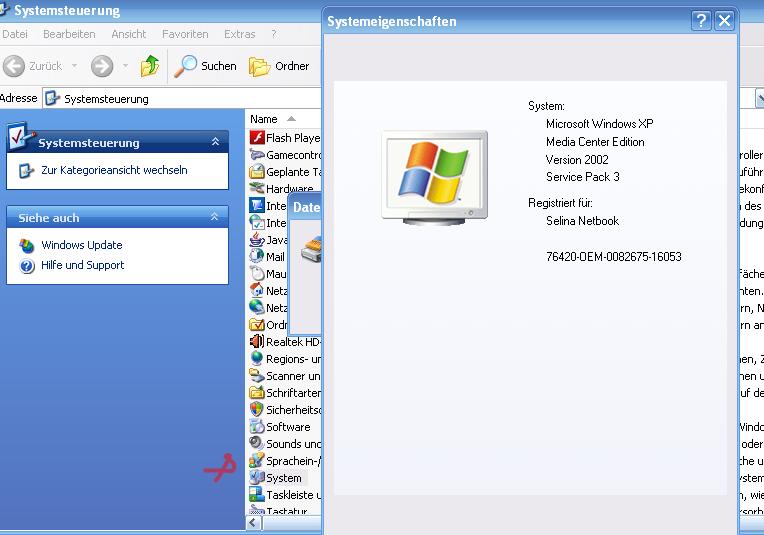
Task: Click the Windows Update link
Action: [81, 245]
